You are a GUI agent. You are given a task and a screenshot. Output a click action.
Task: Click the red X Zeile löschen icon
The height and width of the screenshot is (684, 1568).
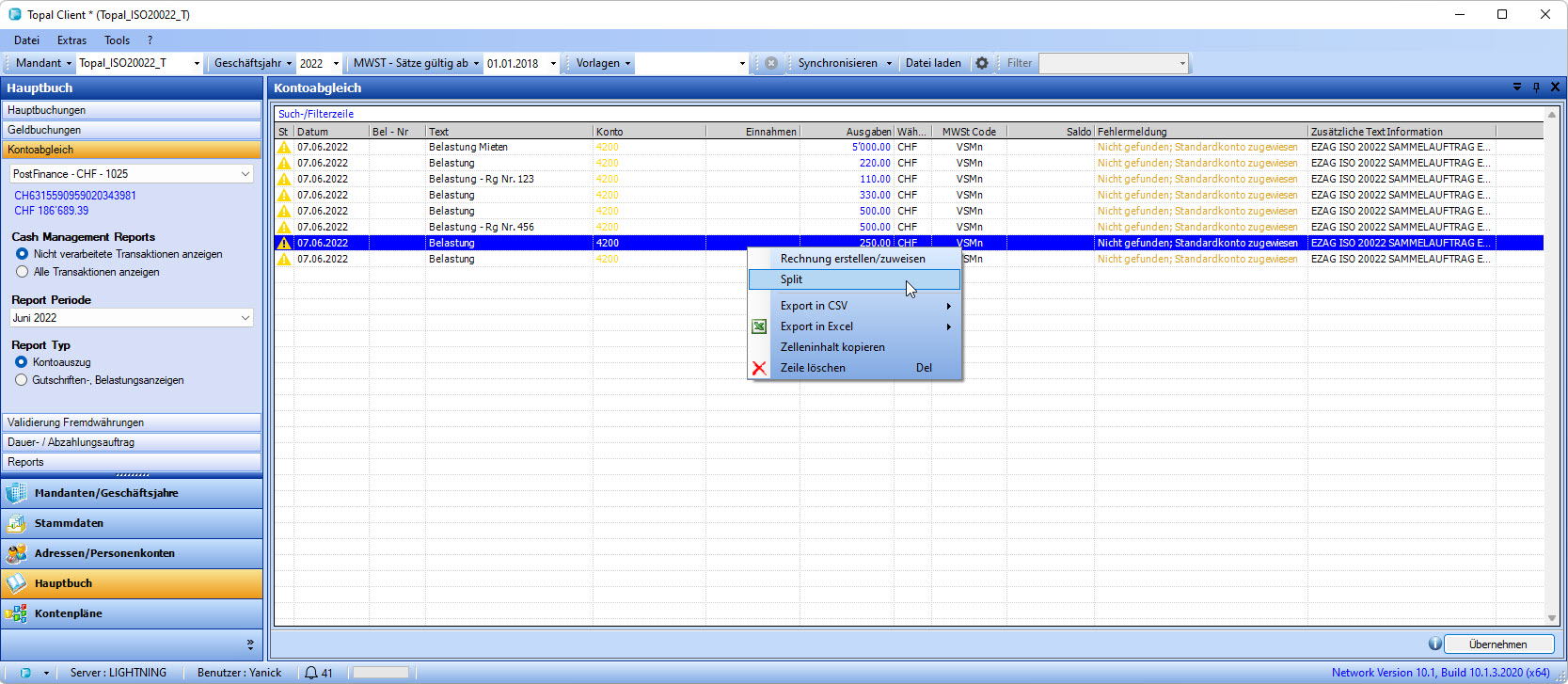[x=759, y=368]
